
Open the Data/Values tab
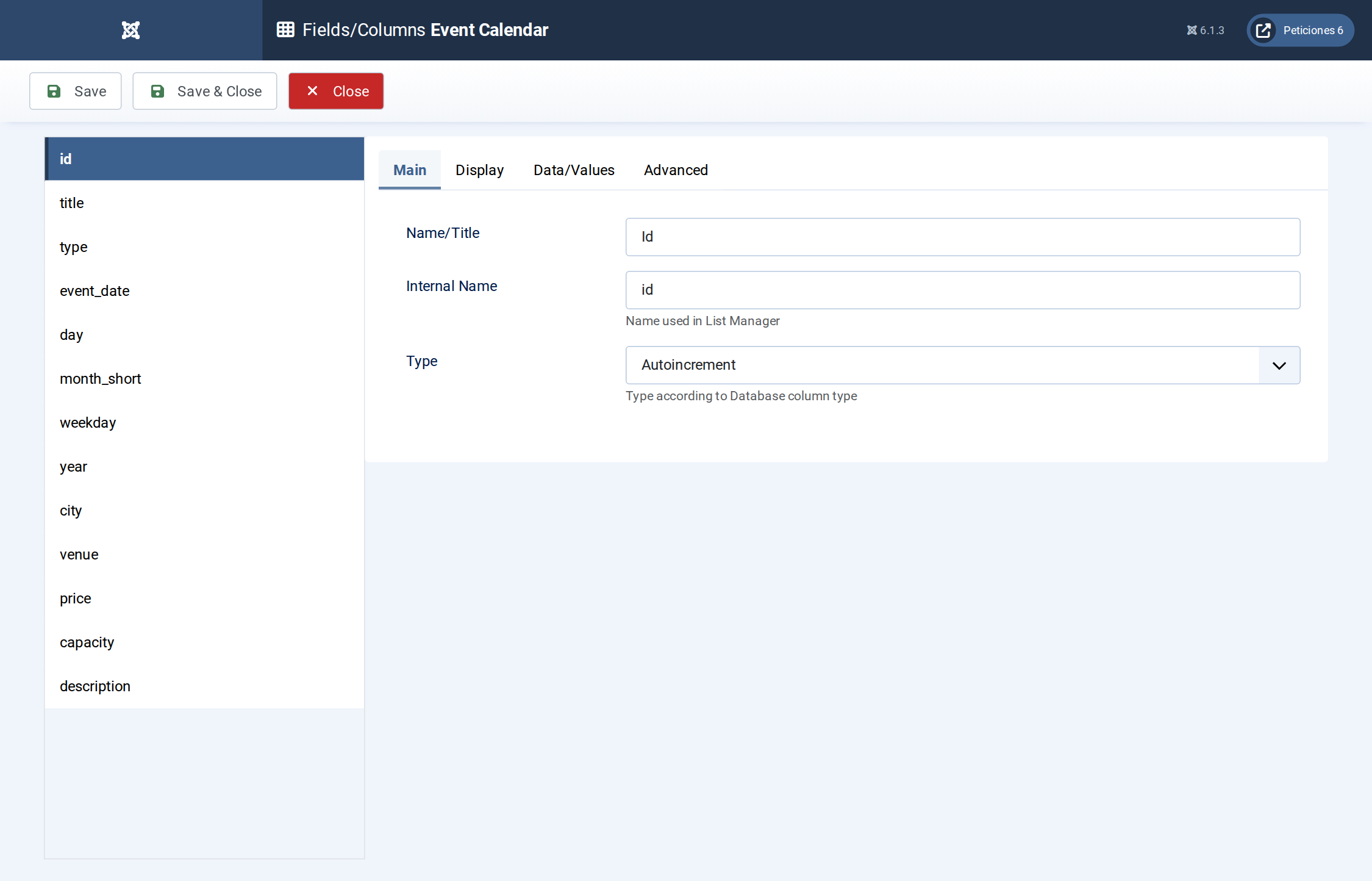tap(574, 170)
